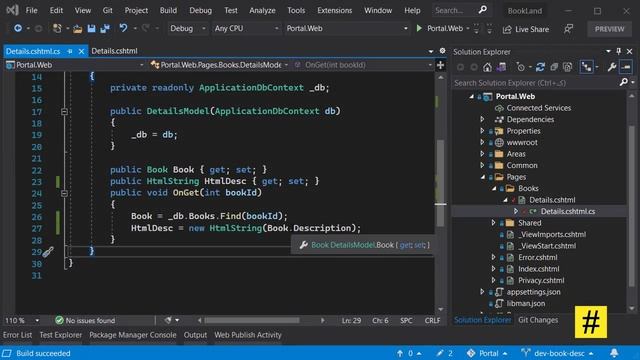Close the Details.cshtml.cs tab
The image size is (640, 360).
point(81,51)
